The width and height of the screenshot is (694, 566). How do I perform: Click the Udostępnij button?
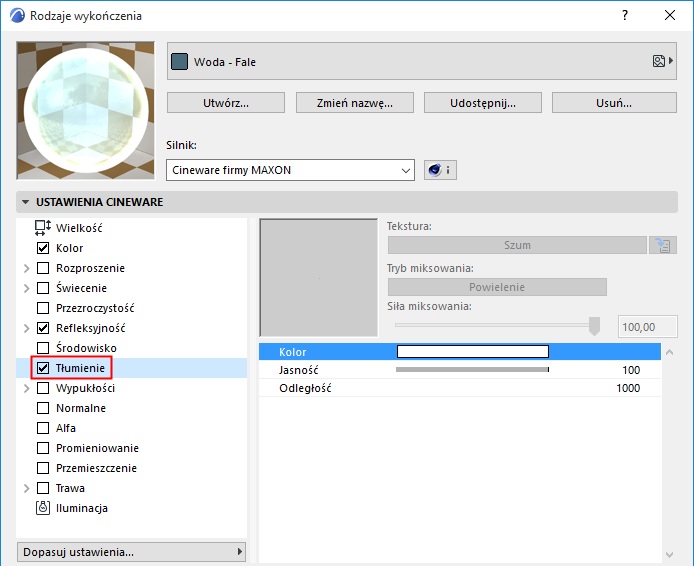click(483, 103)
